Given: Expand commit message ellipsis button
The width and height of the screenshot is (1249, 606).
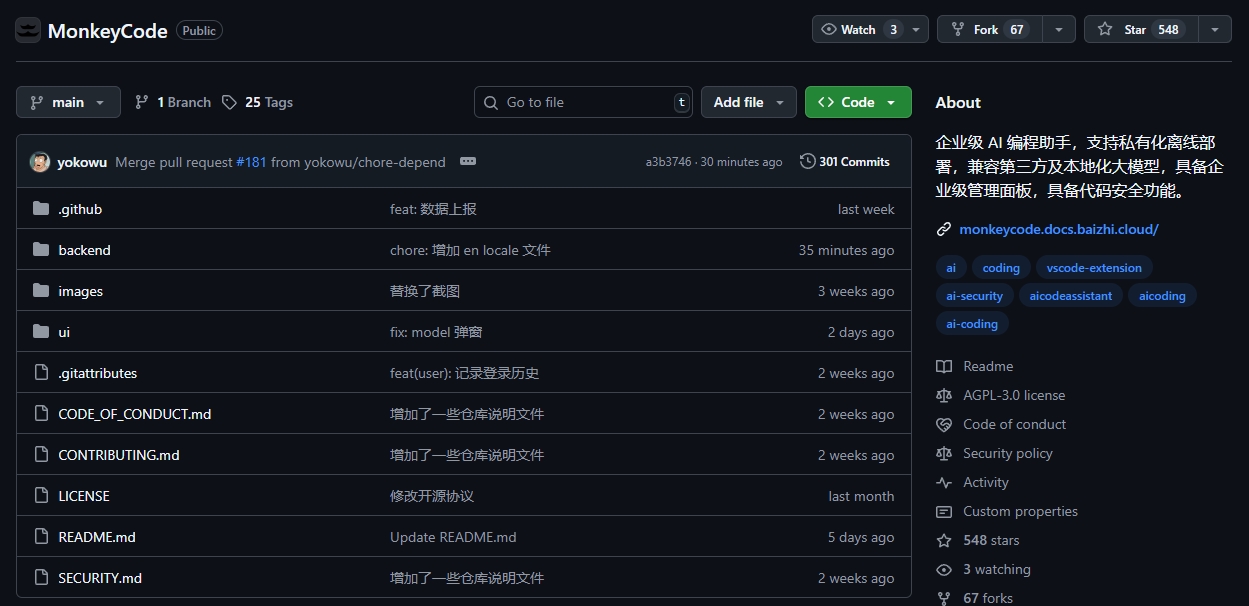Looking at the screenshot, I should (468, 161).
